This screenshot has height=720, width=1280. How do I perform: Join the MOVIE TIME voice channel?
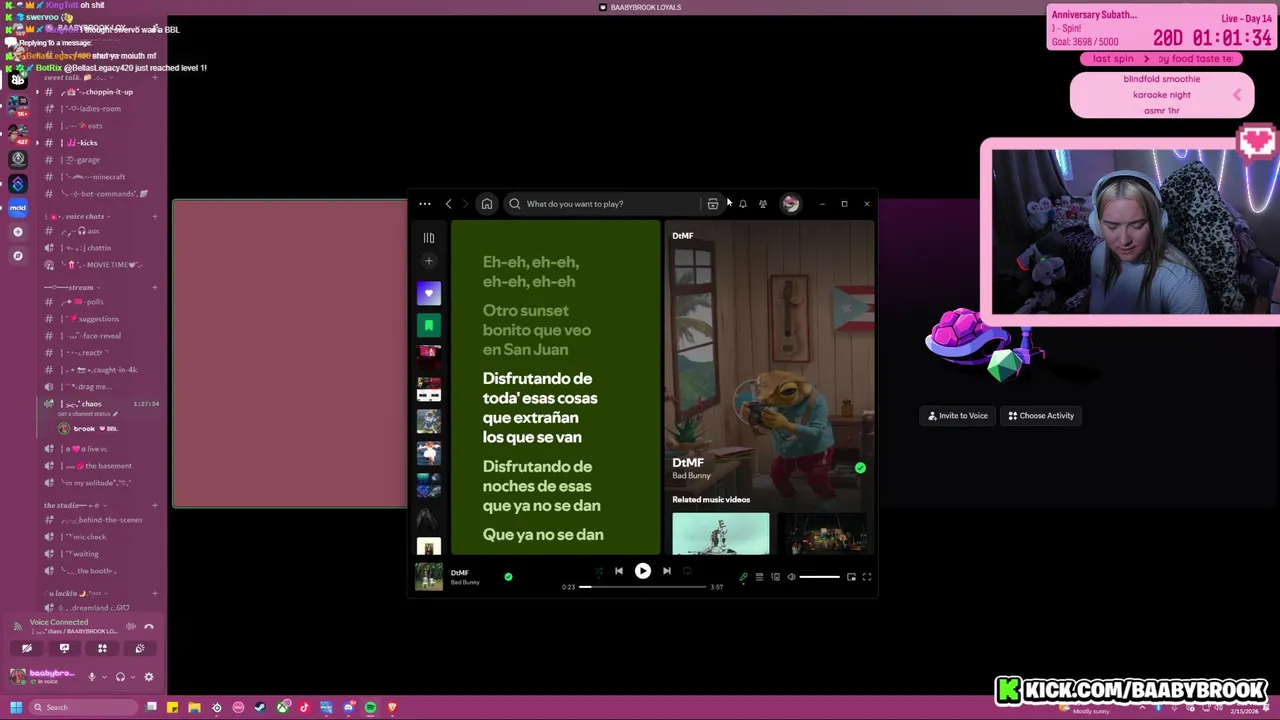(x=97, y=265)
